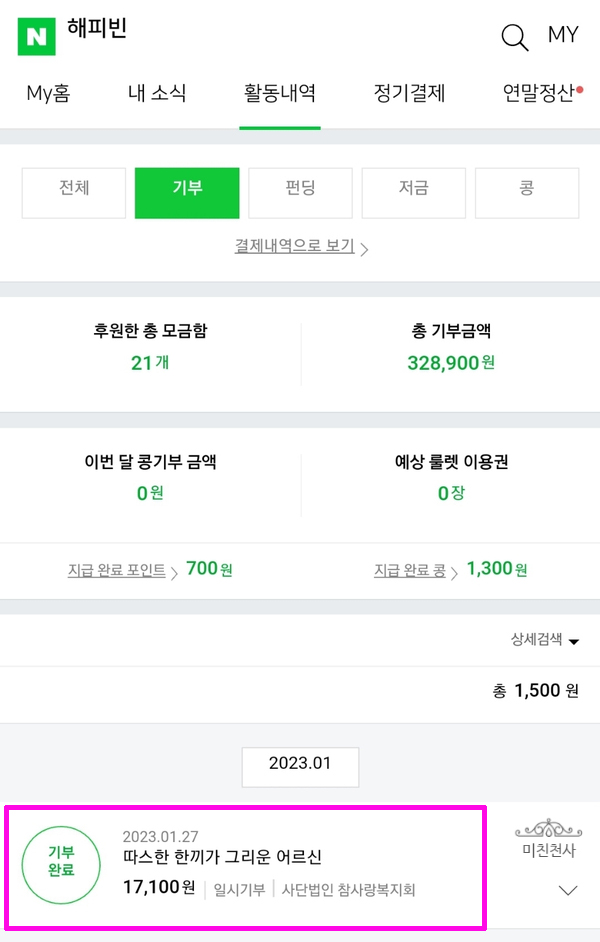Viewport: 600px width, 942px height.
Task: Open the 2023.01 month selector
Action: click(300, 765)
